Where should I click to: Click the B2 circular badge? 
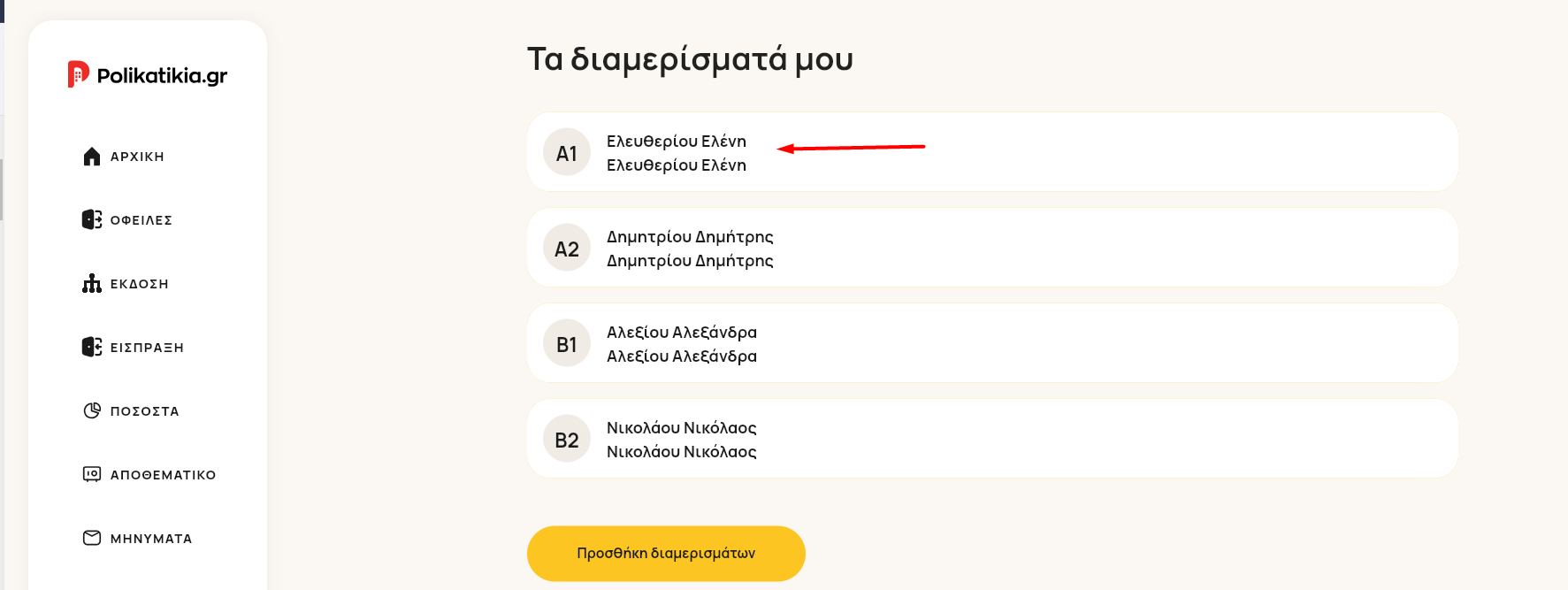(567, 439)
